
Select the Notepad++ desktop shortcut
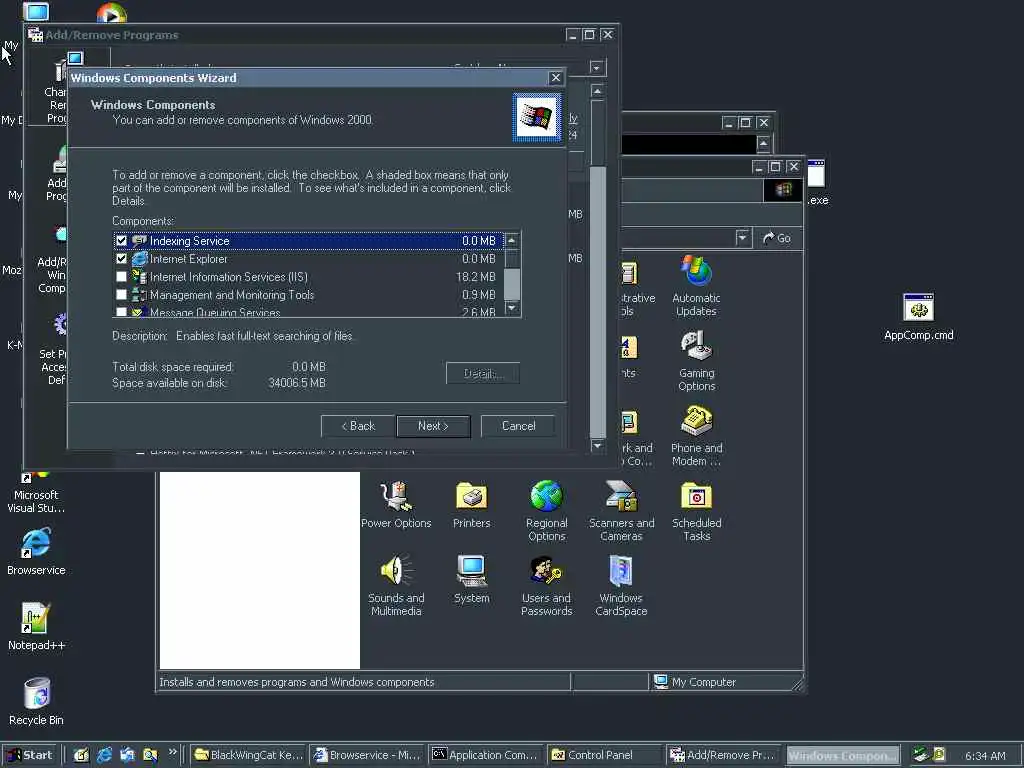pos(36,627)
